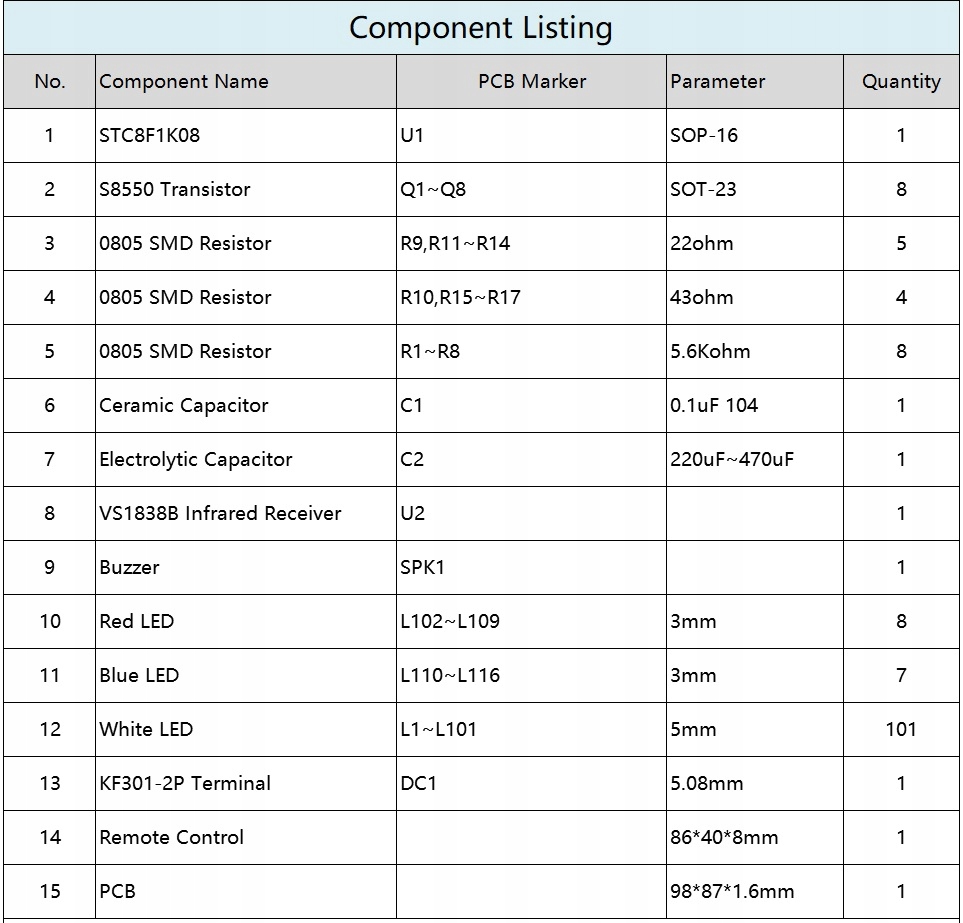Click the L110~L116 marker cell
This screenshot has width=963, height=923.
[450, 676]
